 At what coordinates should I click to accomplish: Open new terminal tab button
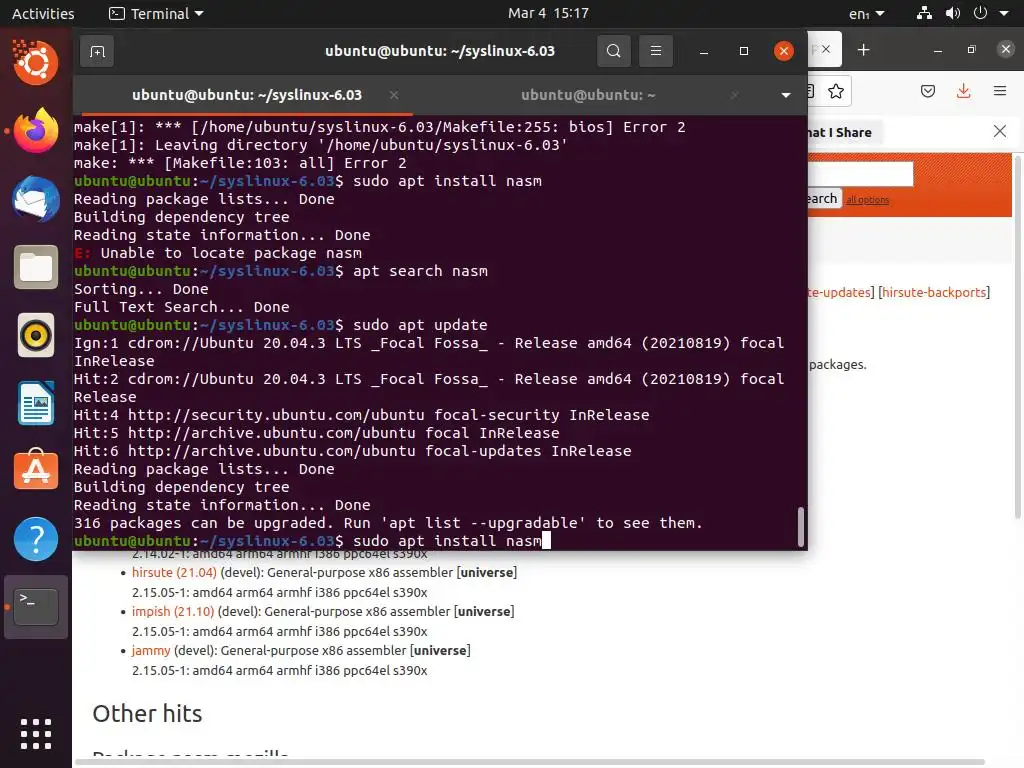point(97,51)
